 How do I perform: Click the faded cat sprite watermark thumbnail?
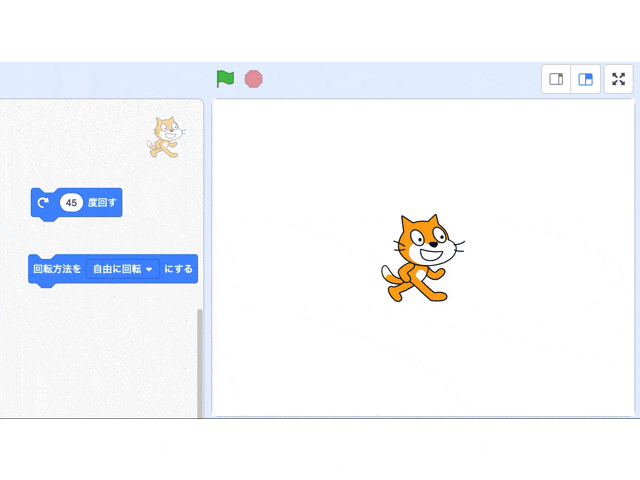pyautogui.click(x=167, y=137)
